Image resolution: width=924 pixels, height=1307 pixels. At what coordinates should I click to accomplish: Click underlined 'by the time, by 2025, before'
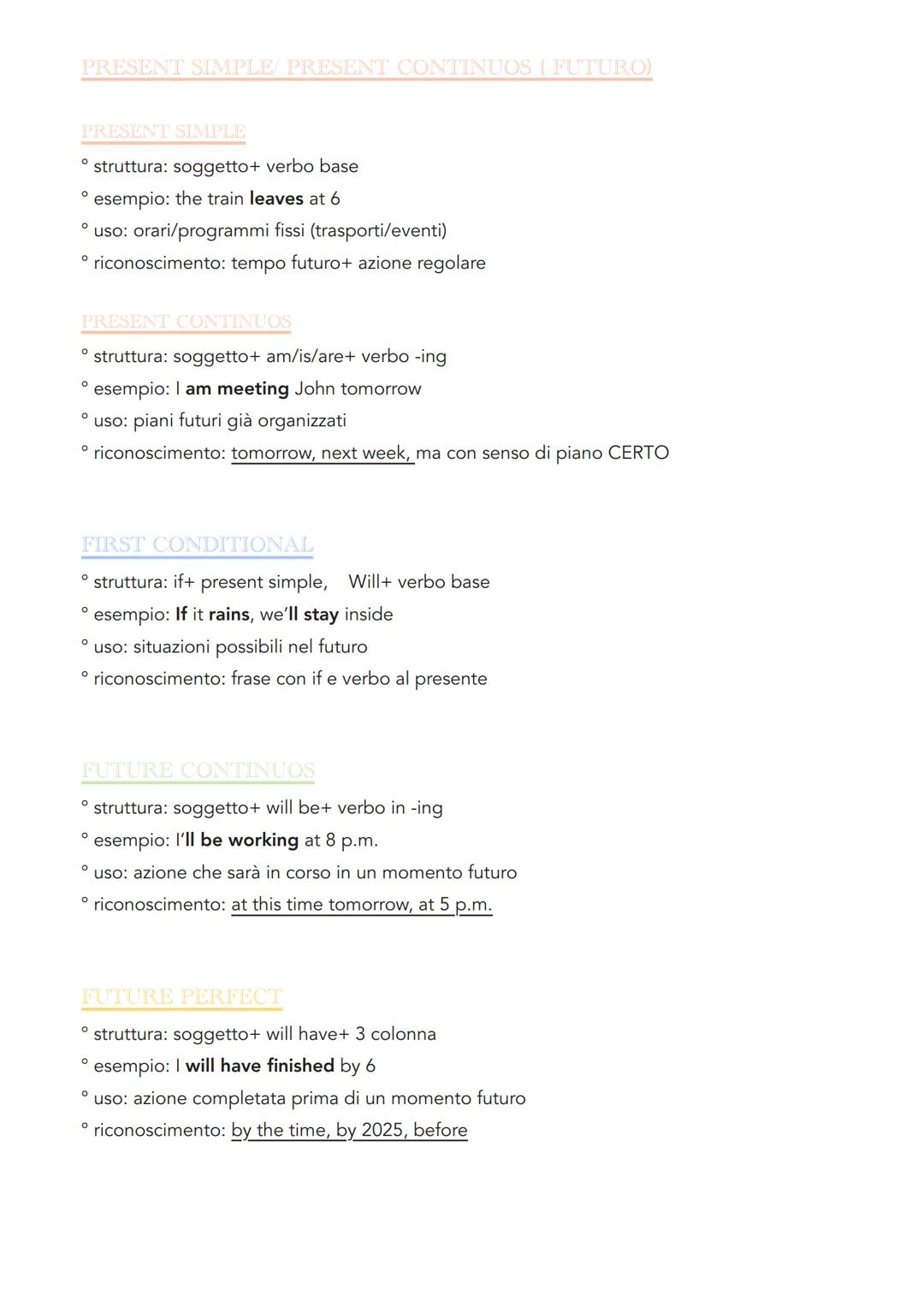click(x=349, y=1130)
